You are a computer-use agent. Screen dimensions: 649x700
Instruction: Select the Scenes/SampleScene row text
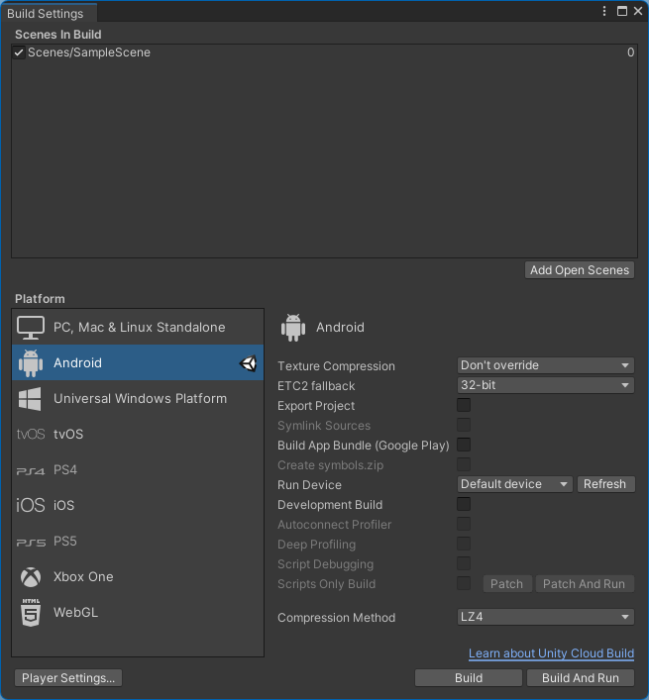89,53
